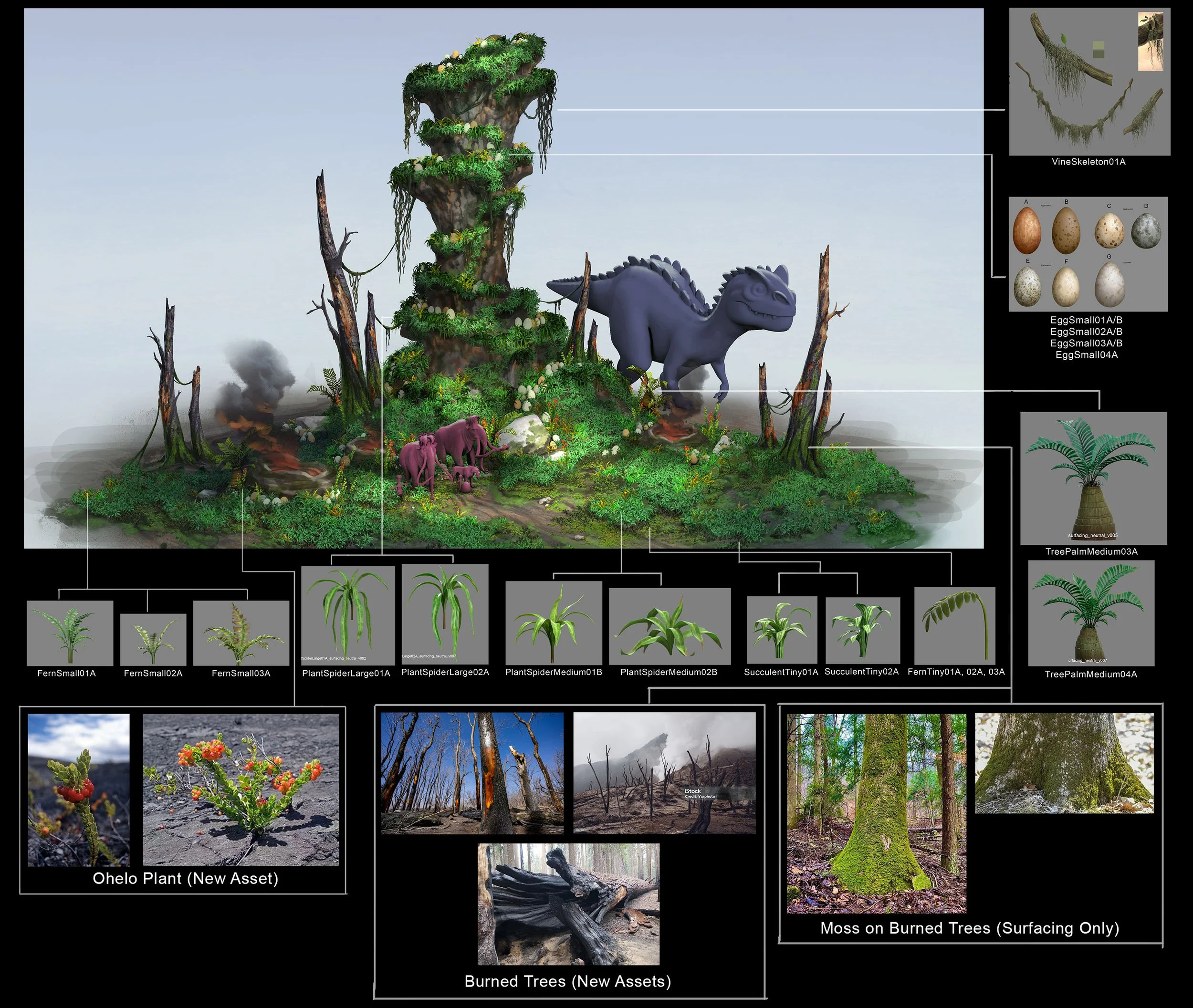Select the FernSmall01A plant thumbnail
Screen dimensions: 1193x1008
(x=70, y=633)
